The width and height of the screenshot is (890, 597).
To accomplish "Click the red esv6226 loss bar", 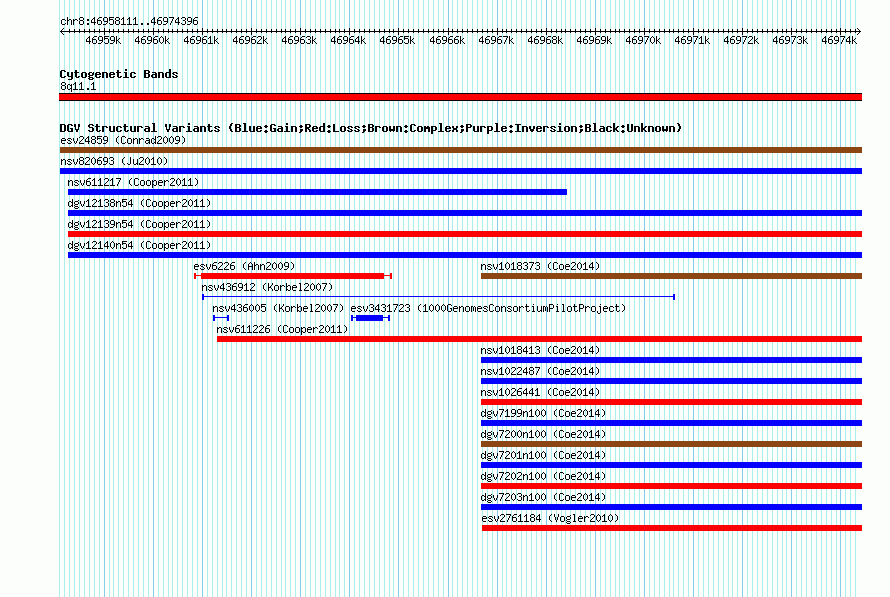I will click(x=293, y=276).
